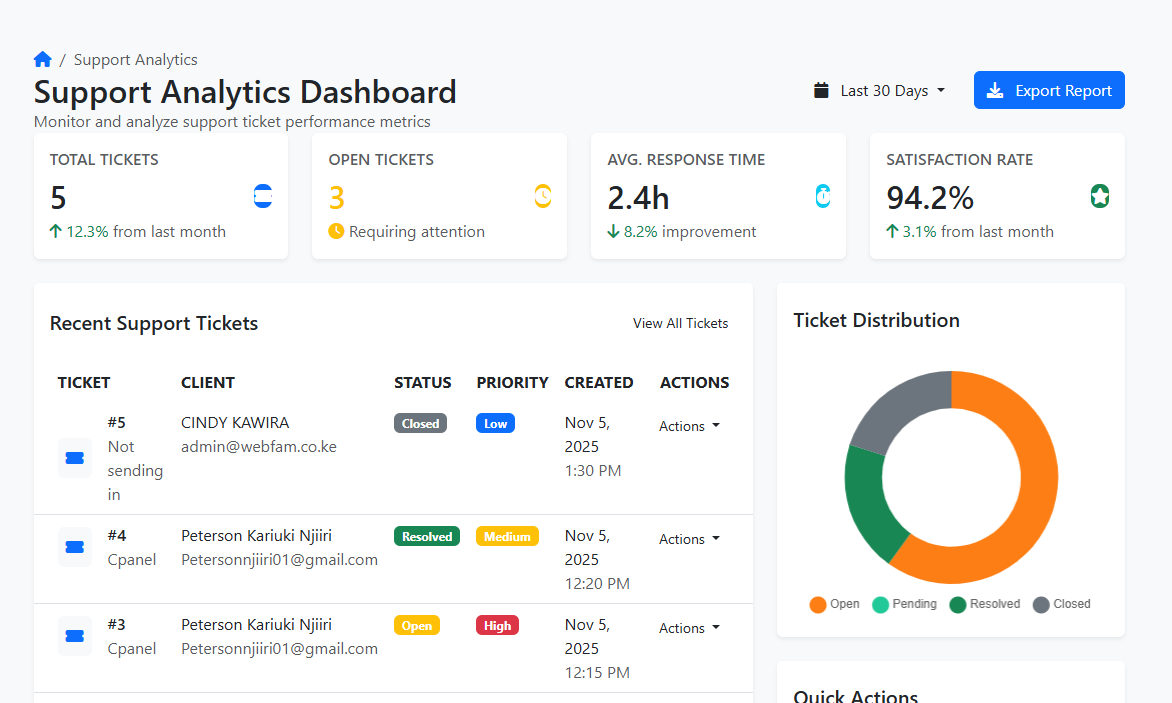Click the home icon in the breadcrumb

tap(42, 59)
